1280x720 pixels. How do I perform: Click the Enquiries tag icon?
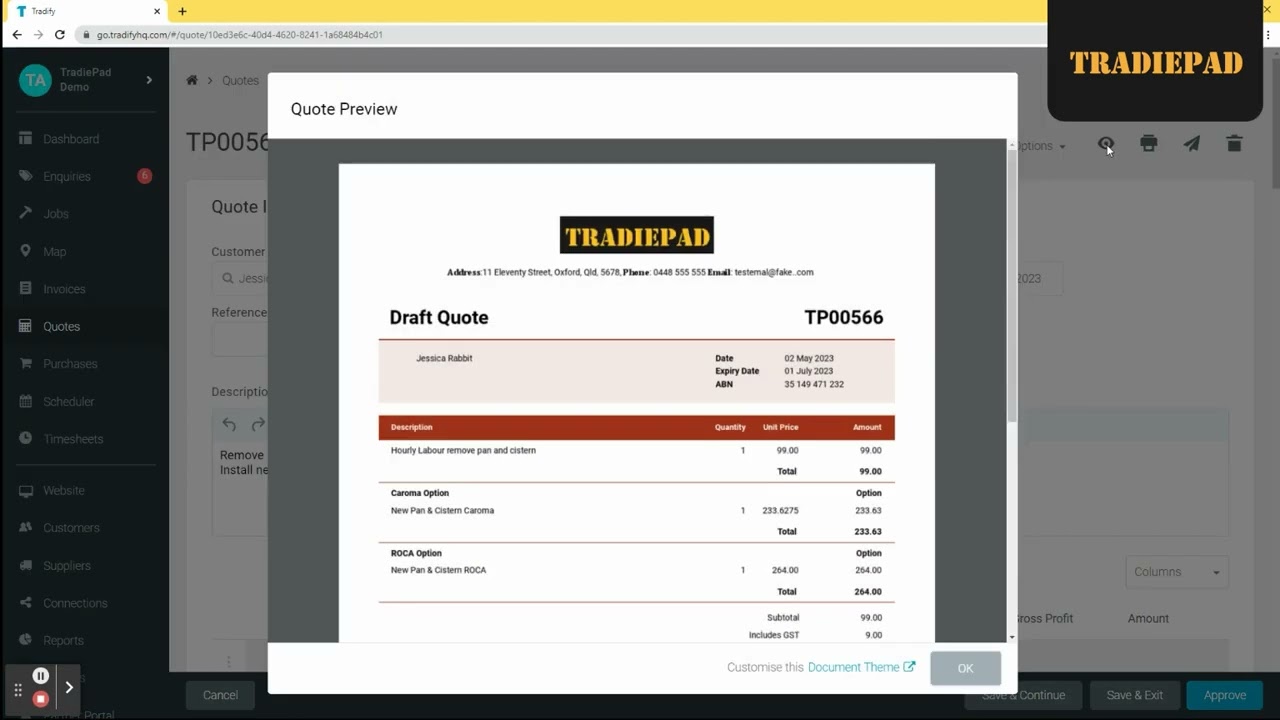coord(26,176)
